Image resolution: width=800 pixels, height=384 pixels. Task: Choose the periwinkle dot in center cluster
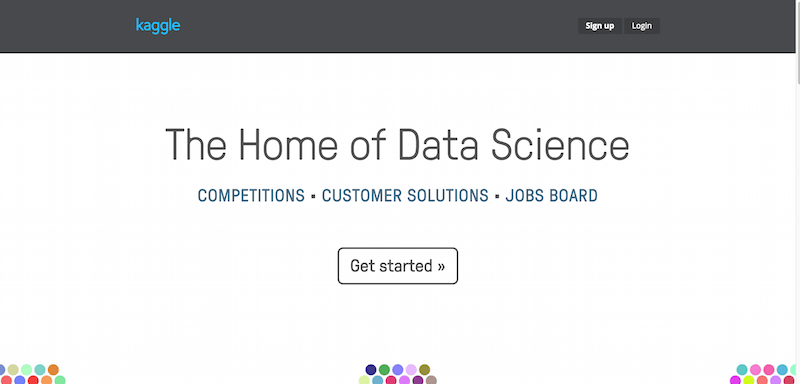point(397,370)
